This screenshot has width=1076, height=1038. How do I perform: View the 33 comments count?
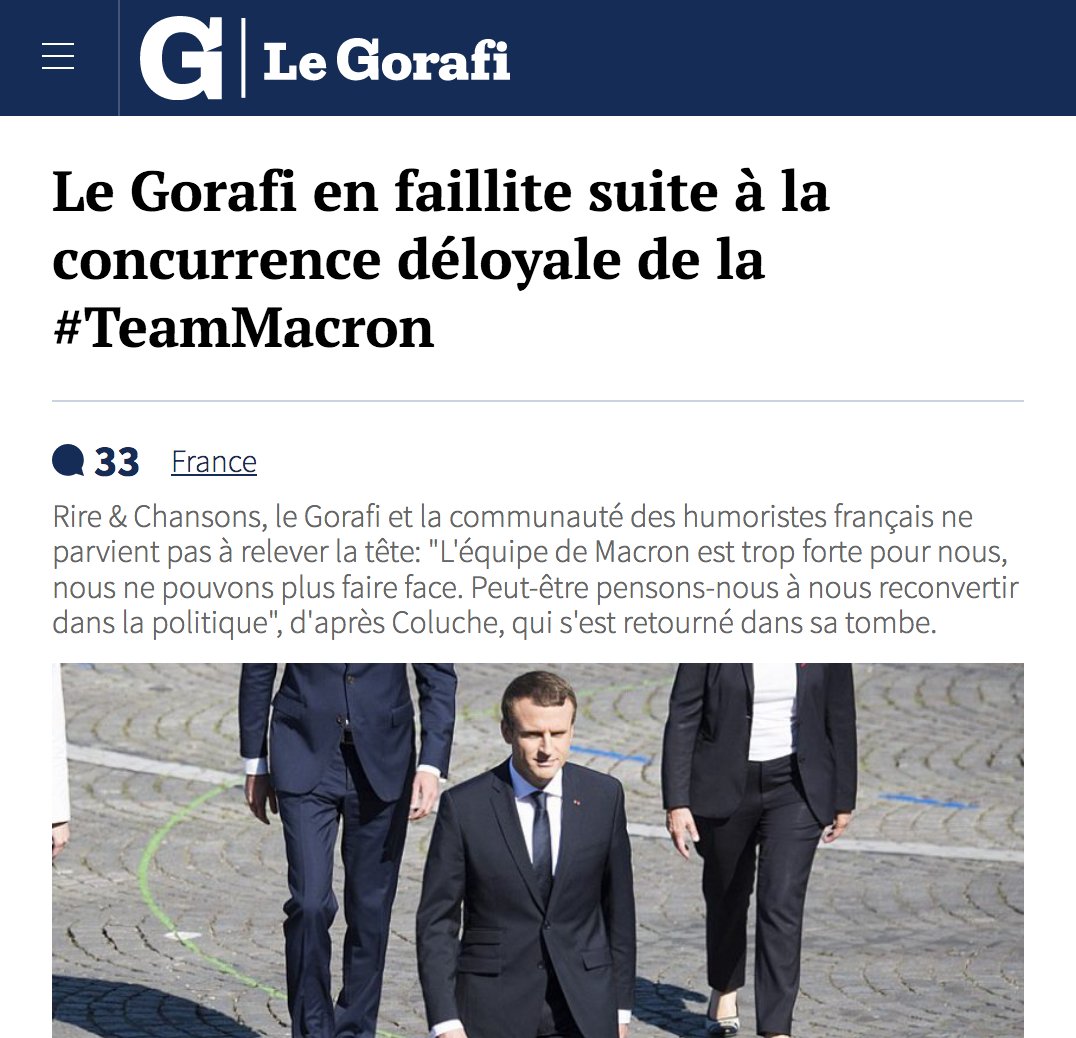pyautogui.click(x=117, y=462)
